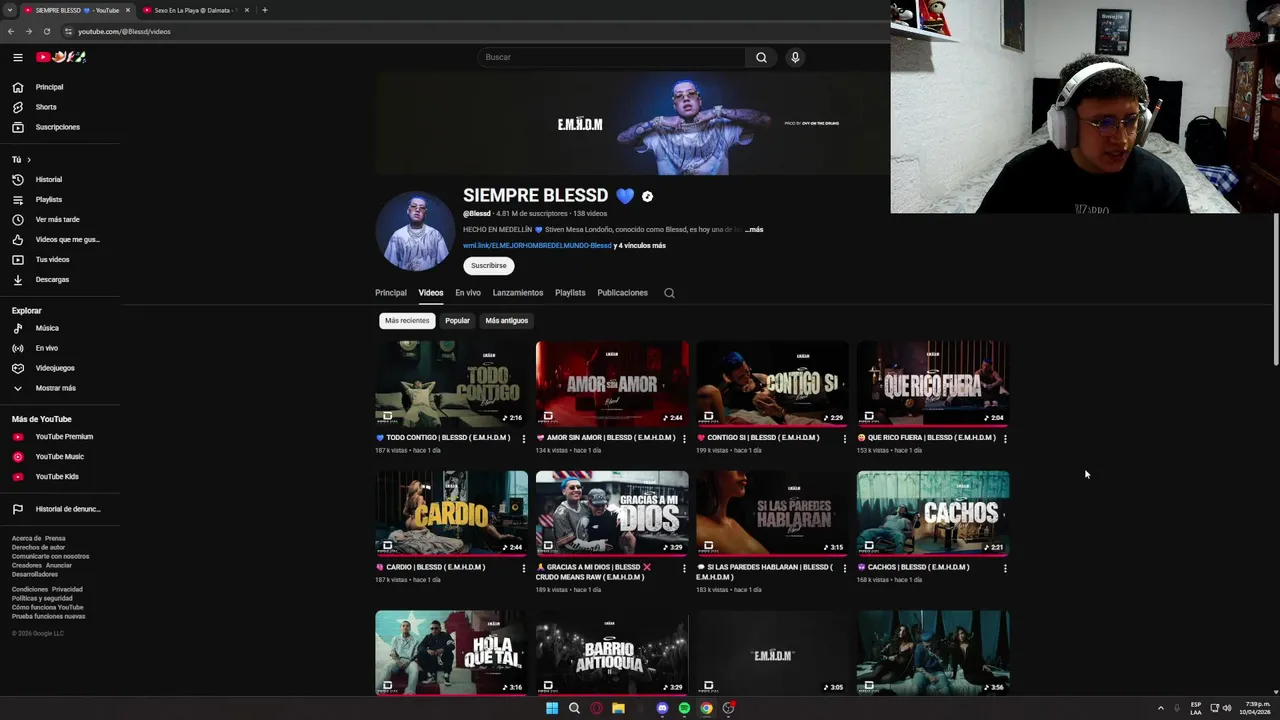Screen dimensions: 1280x720
Task: Open channel avatar image
Action: coord(416,231)
